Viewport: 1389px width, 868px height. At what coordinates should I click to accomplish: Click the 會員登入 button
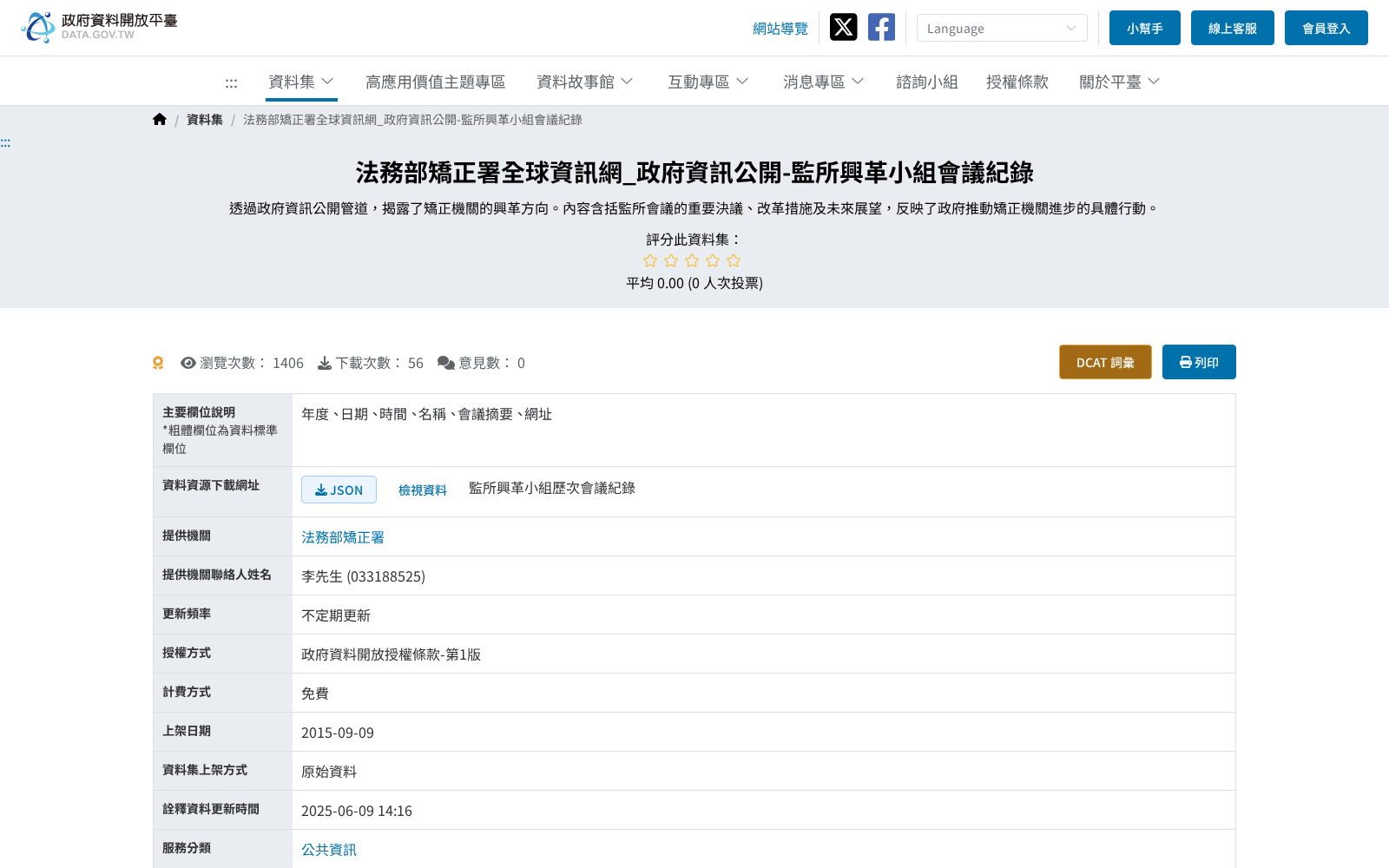point(1326,28)
